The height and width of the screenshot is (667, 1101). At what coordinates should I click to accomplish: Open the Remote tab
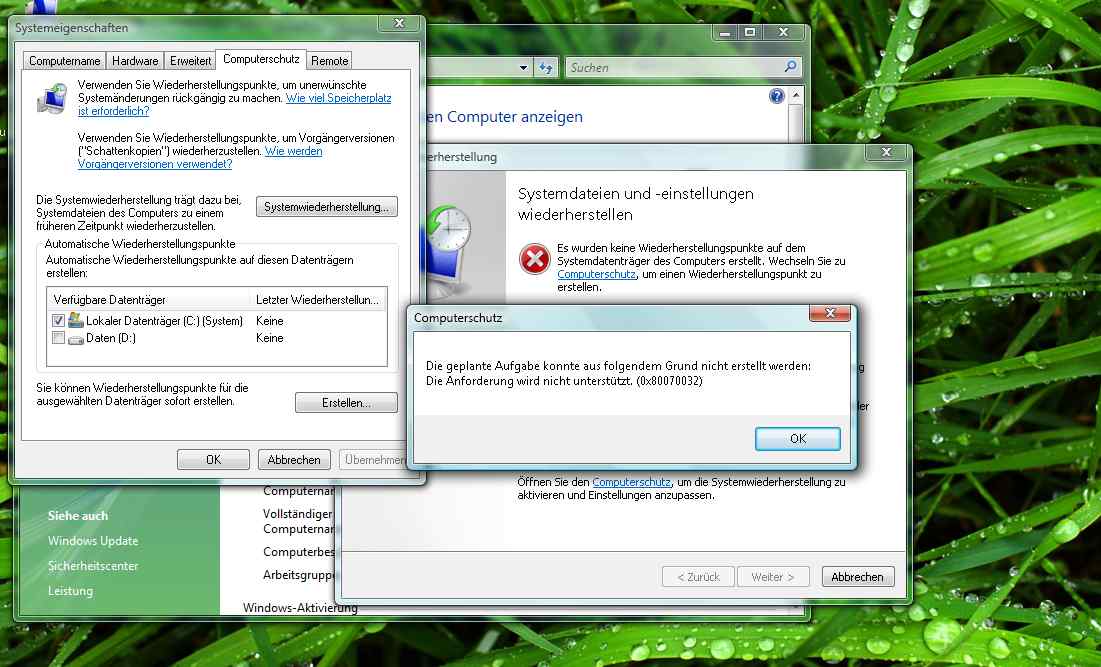click(329, 61)
